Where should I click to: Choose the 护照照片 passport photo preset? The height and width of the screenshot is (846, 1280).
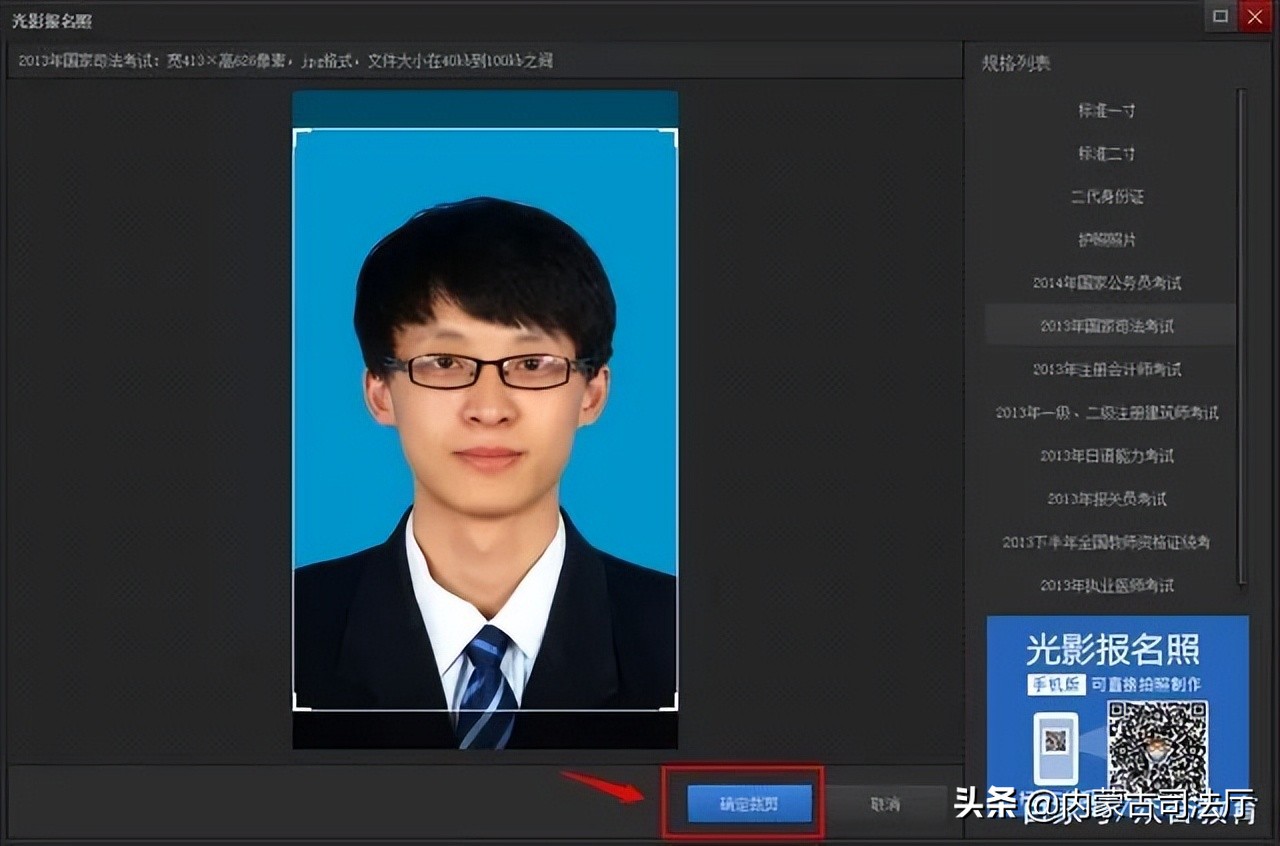(1110, 240)
